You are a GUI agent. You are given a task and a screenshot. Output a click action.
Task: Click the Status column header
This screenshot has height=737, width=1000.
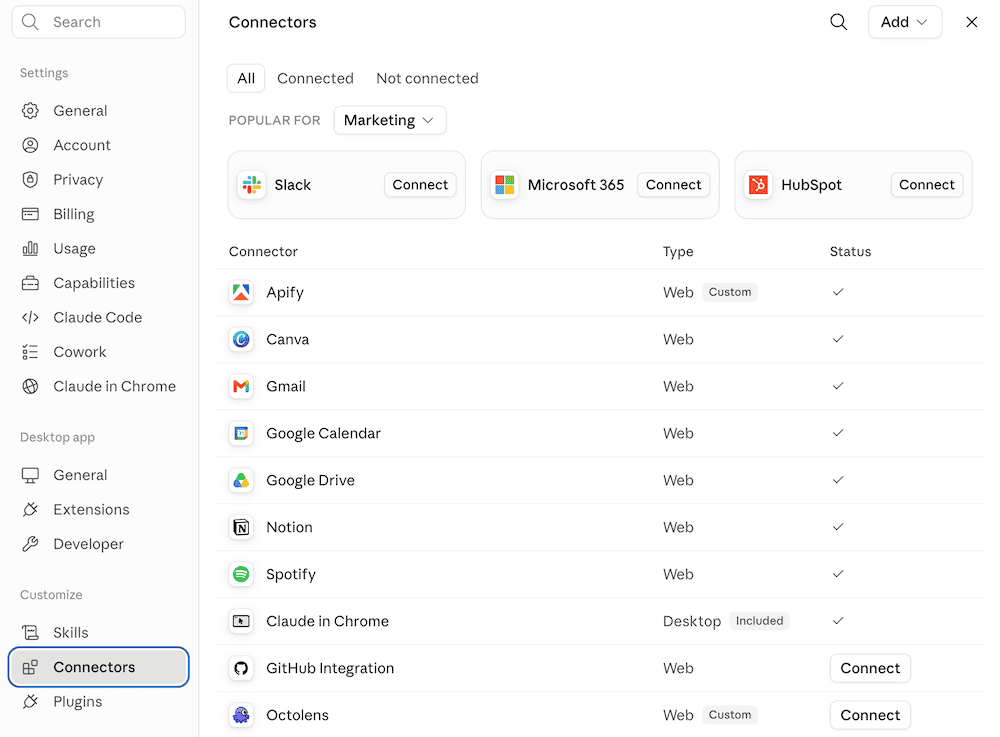[x=850, y=252]
